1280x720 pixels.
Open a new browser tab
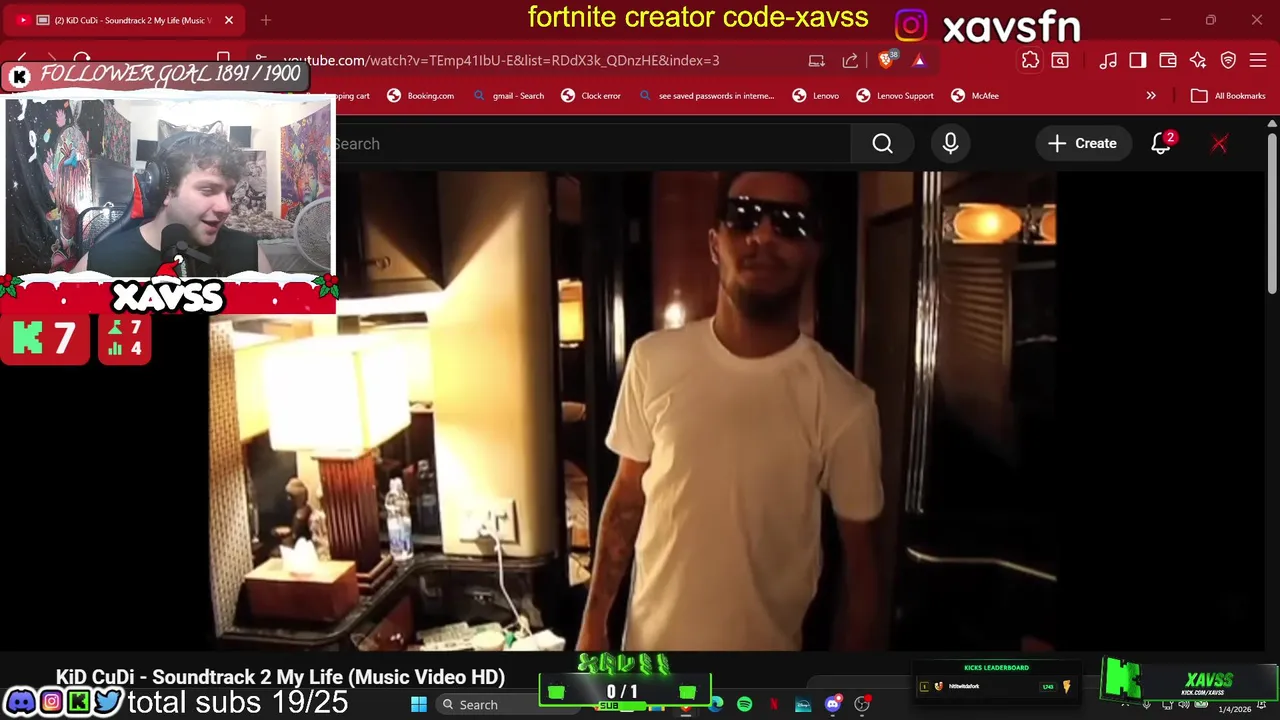(266, 20)
